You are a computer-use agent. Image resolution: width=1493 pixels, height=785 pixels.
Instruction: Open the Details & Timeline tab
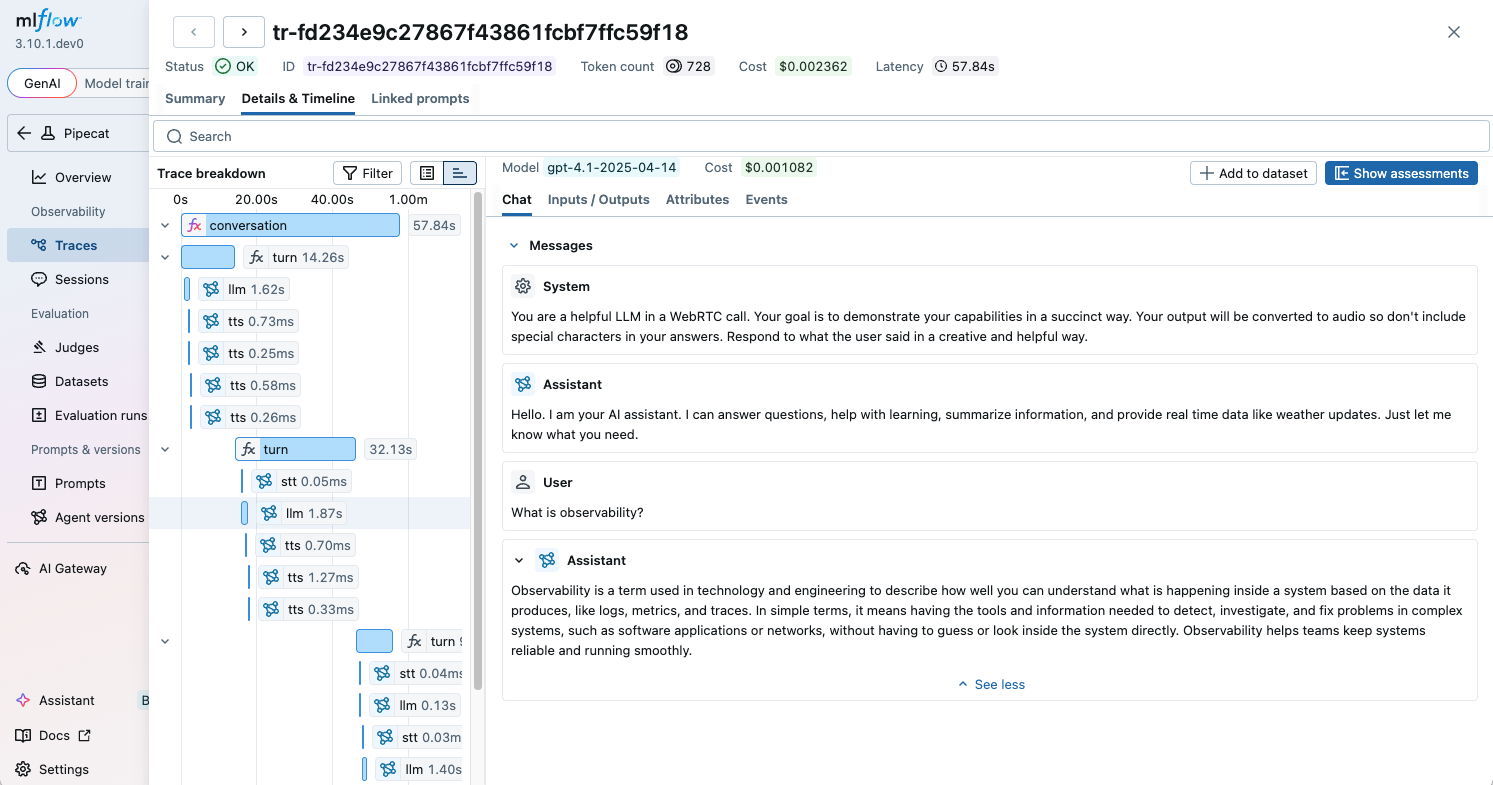pos(298,98)
